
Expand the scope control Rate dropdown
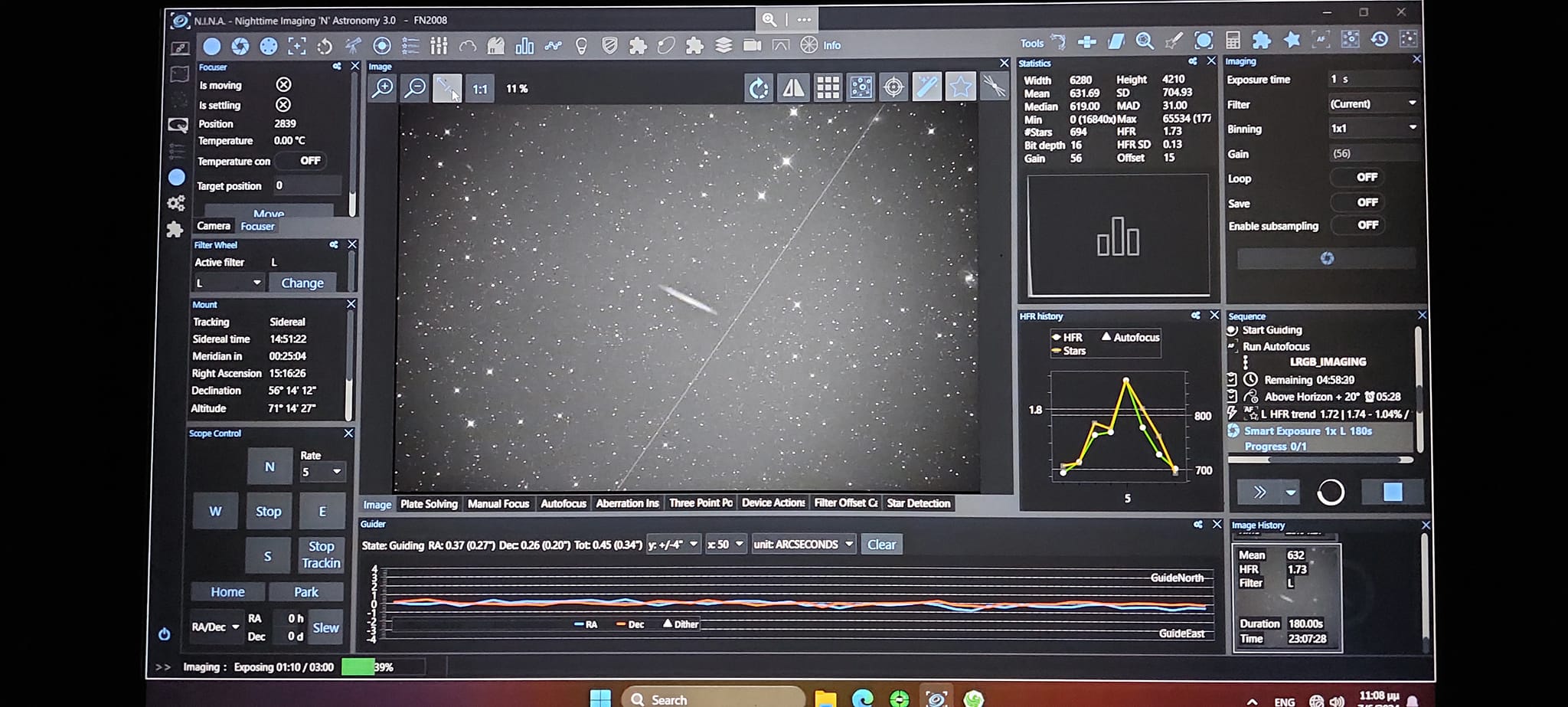322,472
